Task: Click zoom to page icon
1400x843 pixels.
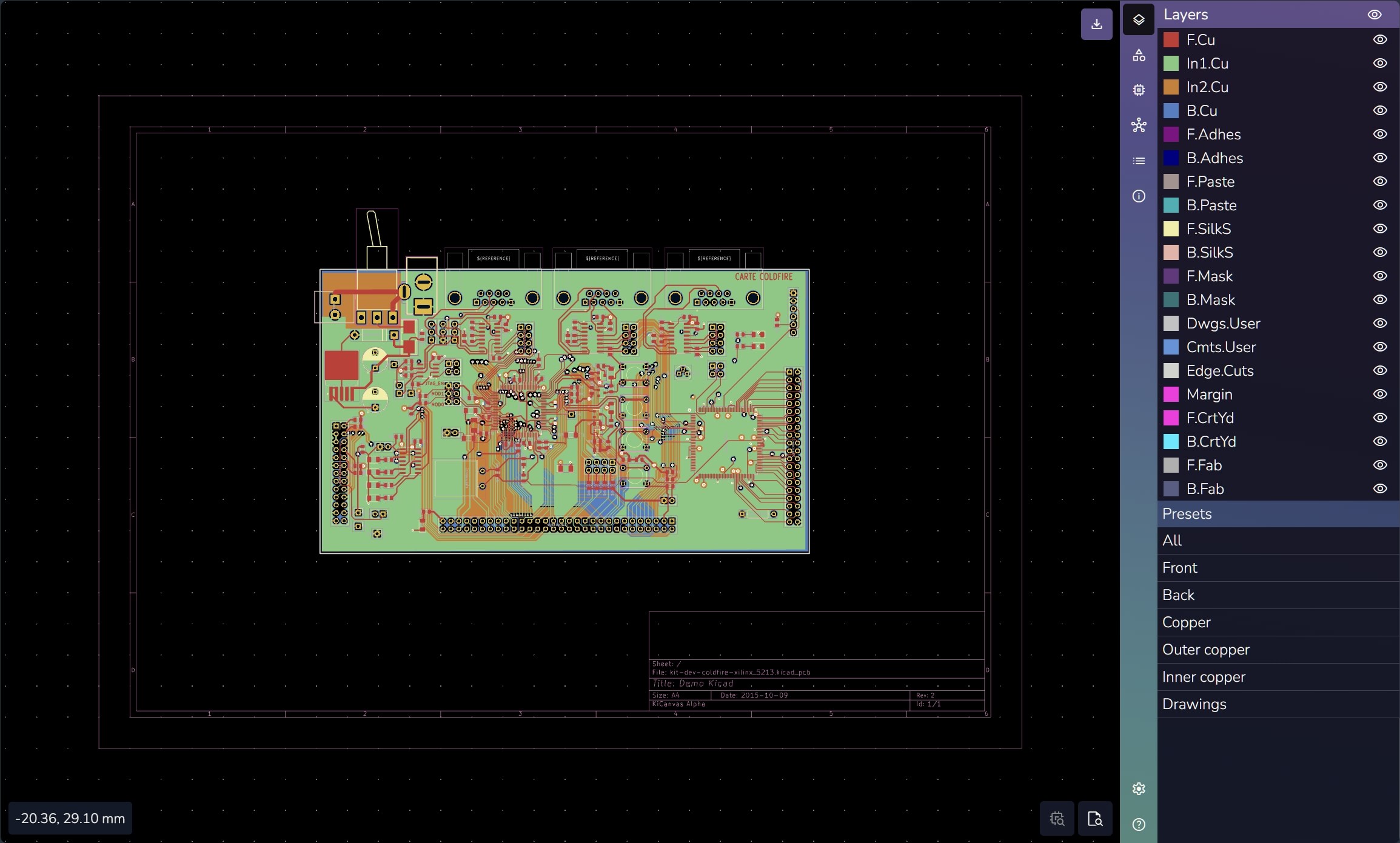Action: pyautogui.click(x=1094, y=819)
